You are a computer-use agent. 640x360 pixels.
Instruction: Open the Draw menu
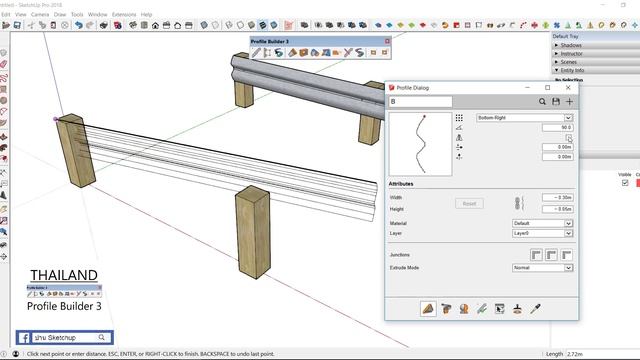(x=60, y=15)
